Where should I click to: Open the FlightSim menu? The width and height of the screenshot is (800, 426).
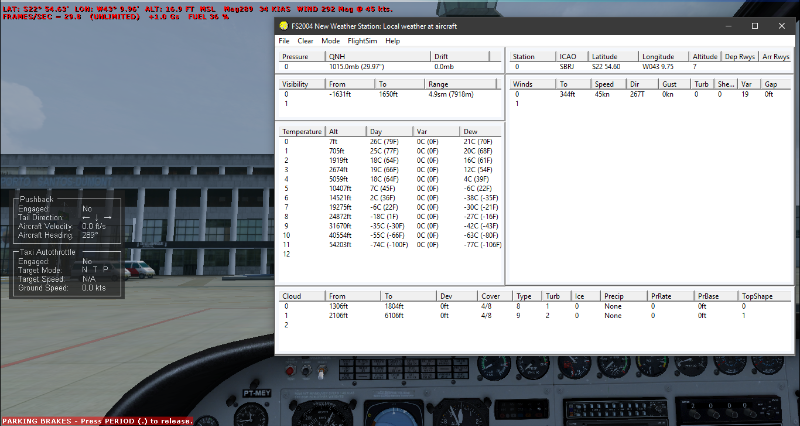pos(362,41)
